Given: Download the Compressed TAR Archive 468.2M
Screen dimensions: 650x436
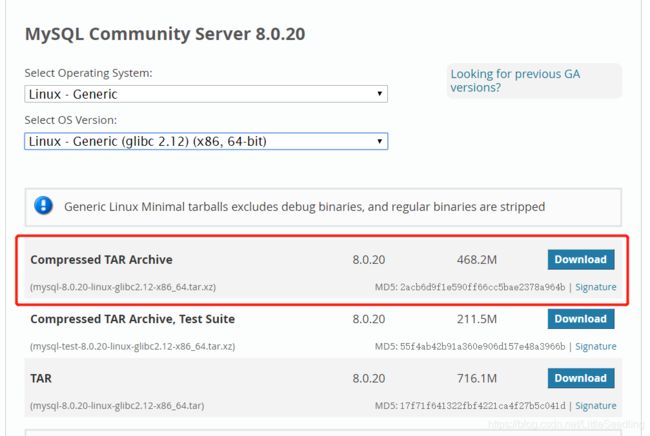Looking at the screenshot, I should click(581, 259).
